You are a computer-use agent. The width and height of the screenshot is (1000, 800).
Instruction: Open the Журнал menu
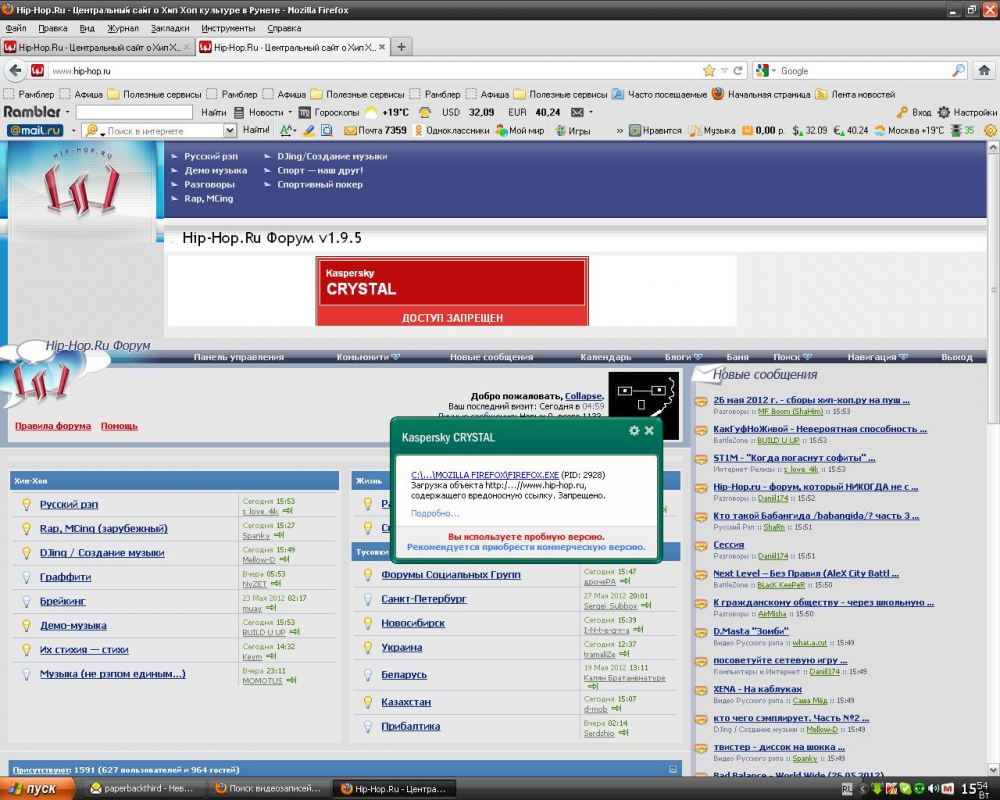[x=122, y=28]
